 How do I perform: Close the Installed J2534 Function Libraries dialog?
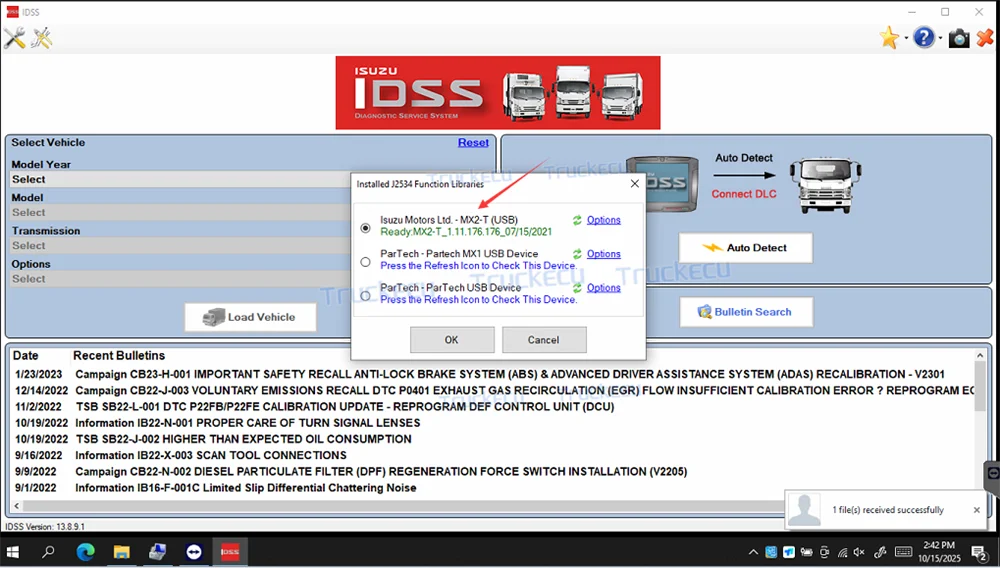(x=634, y=184)
